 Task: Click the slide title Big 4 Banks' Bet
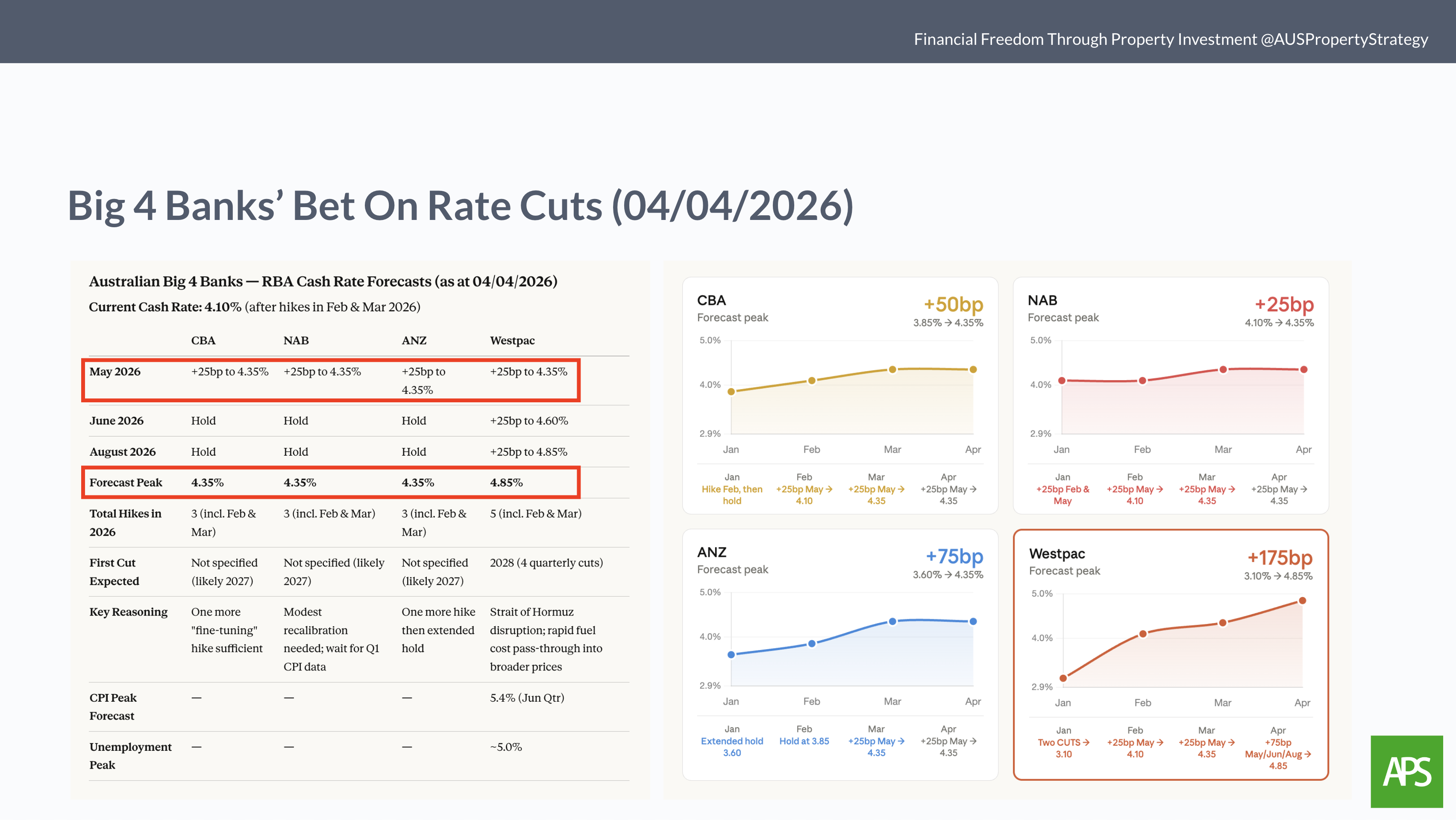coord(460,206)
